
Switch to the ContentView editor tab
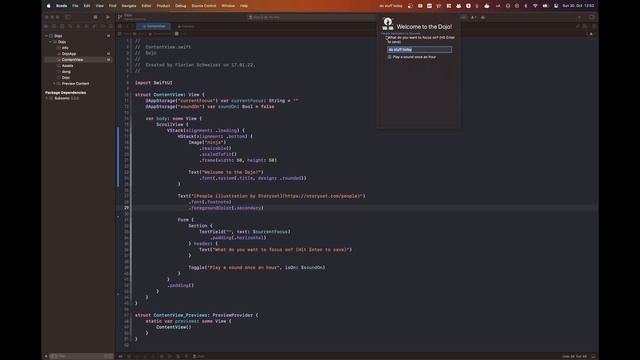[x=154, y=26]
